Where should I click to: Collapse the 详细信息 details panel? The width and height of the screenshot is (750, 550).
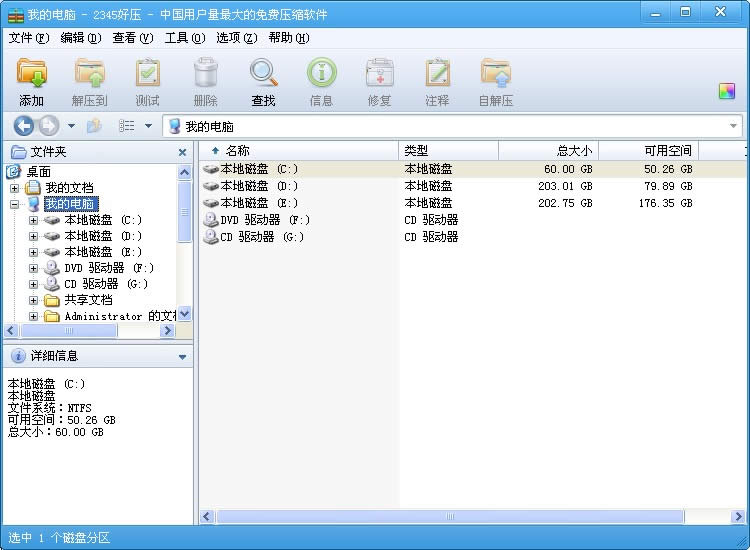point(182,356)
